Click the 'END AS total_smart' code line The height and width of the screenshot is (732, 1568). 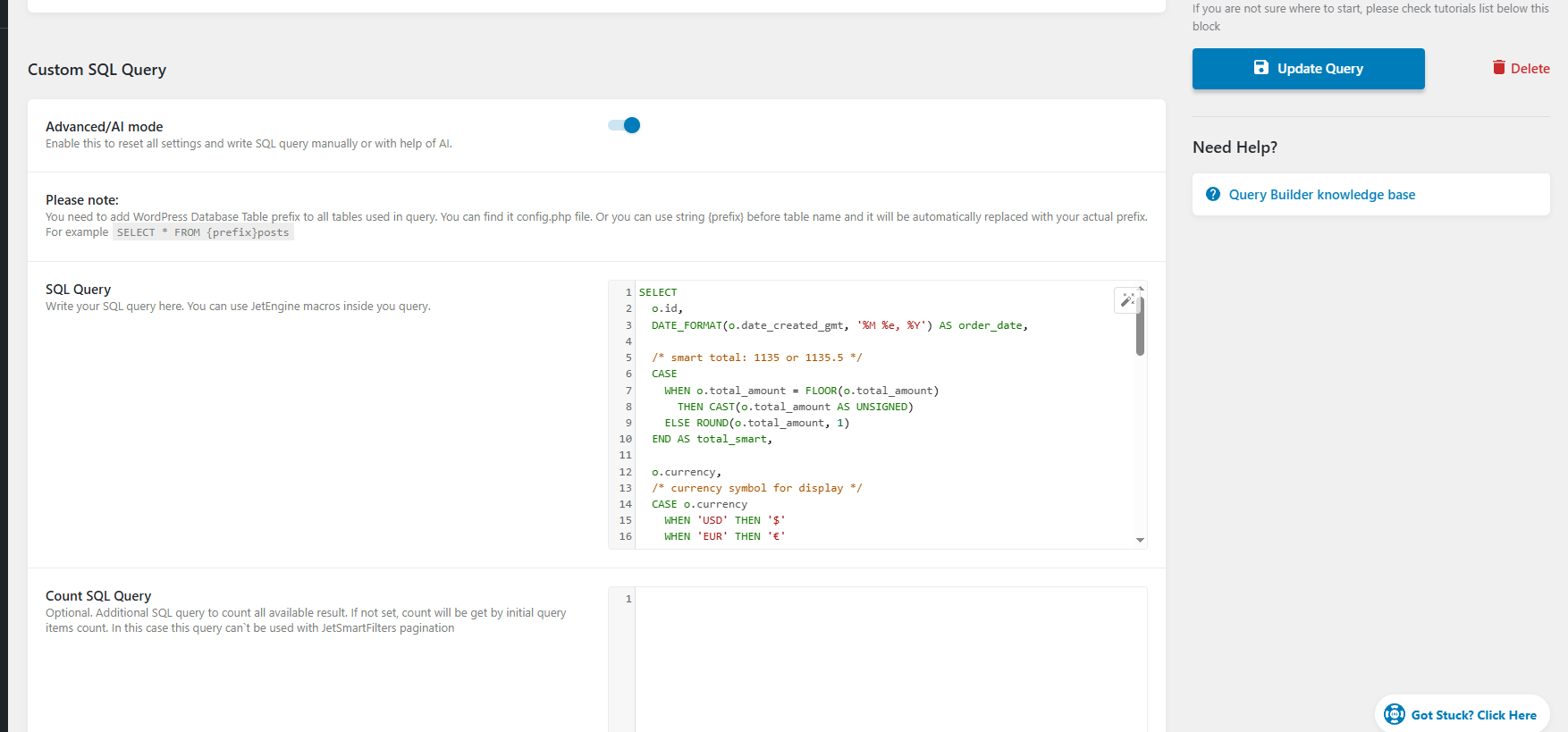(712, 439)
